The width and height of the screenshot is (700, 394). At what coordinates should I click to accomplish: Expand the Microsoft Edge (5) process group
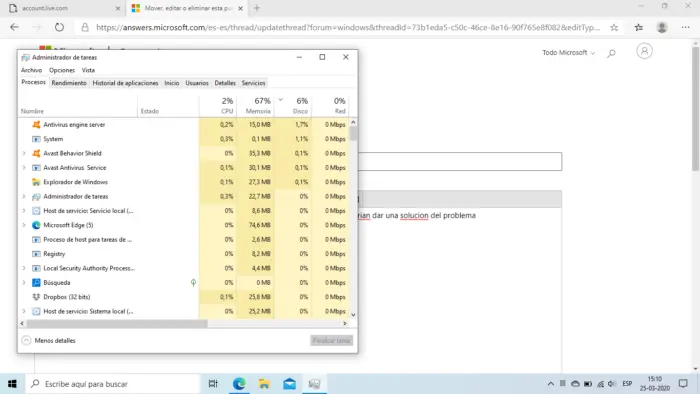(x=24, y=225)
